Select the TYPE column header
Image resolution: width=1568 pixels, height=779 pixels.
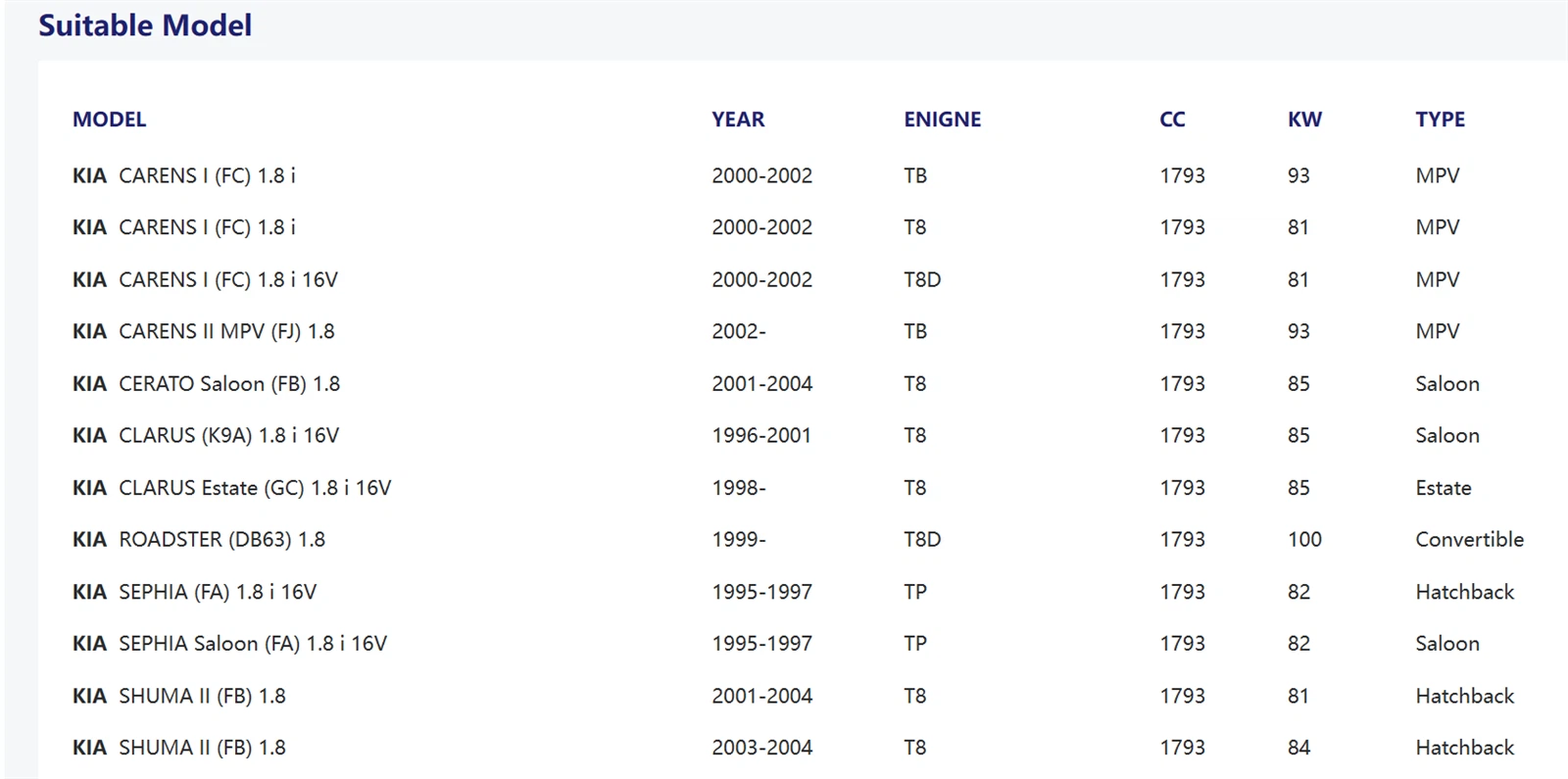click(1440, 120)
